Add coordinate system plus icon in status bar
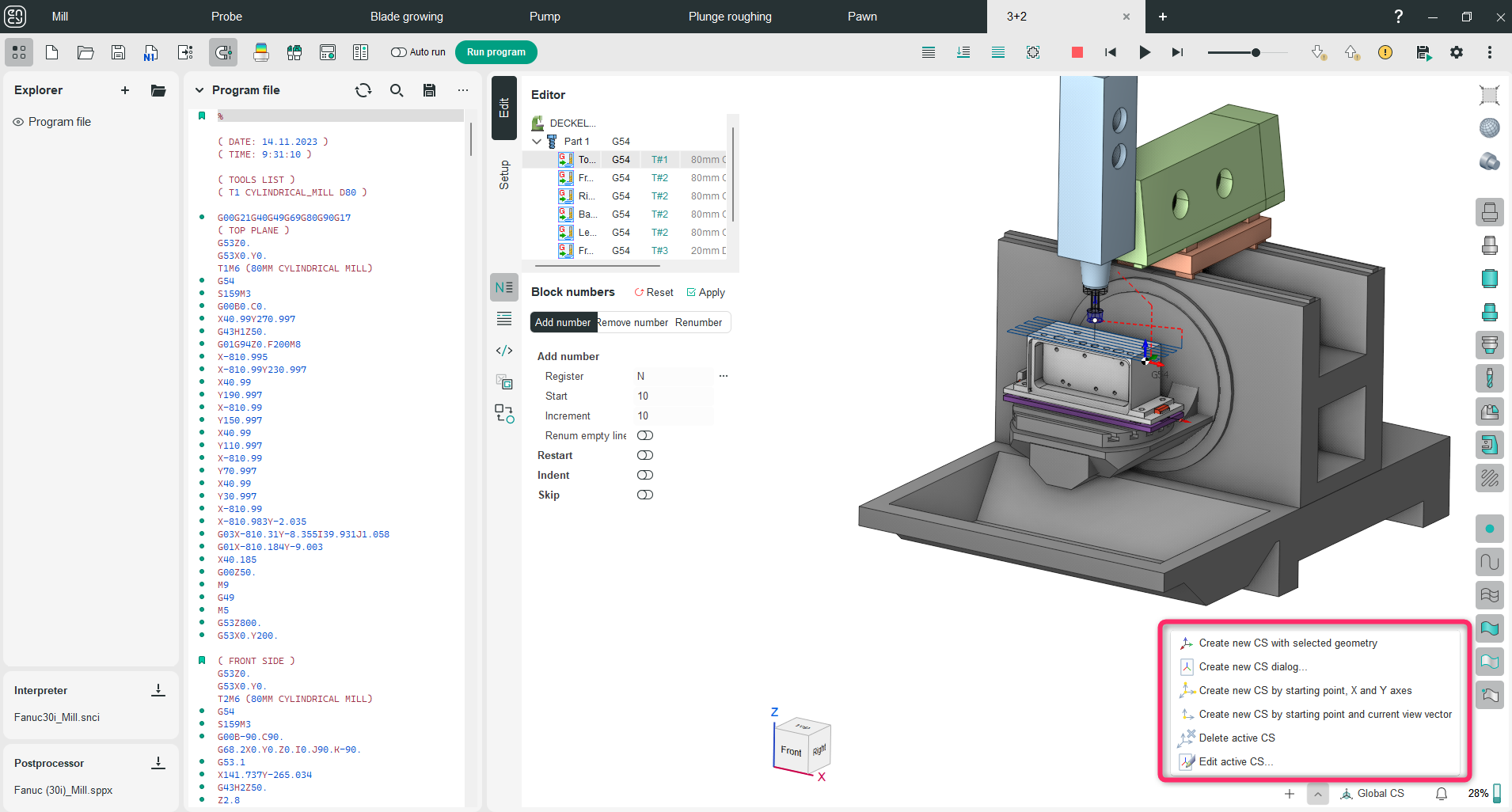Screen dimensions: 1512x812 [x=1290, y=793]
